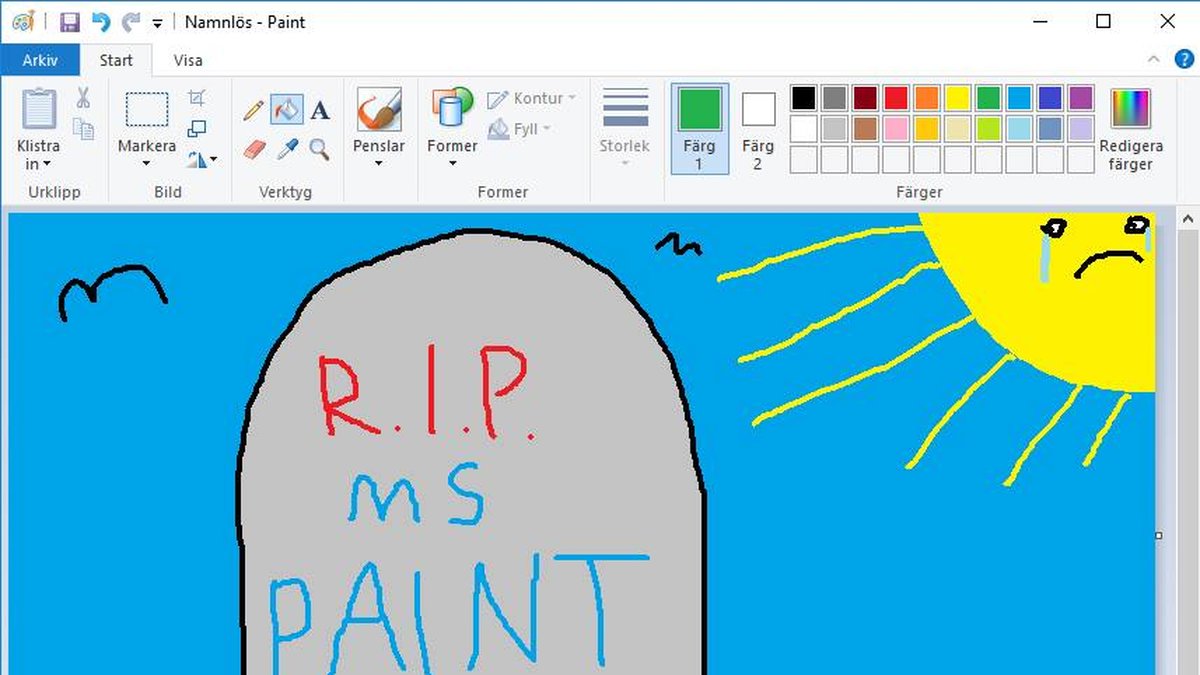This screenshot has width=1200, height=675.
Task: Pick the brown color swatch
Action: click(x=865, y=129)
